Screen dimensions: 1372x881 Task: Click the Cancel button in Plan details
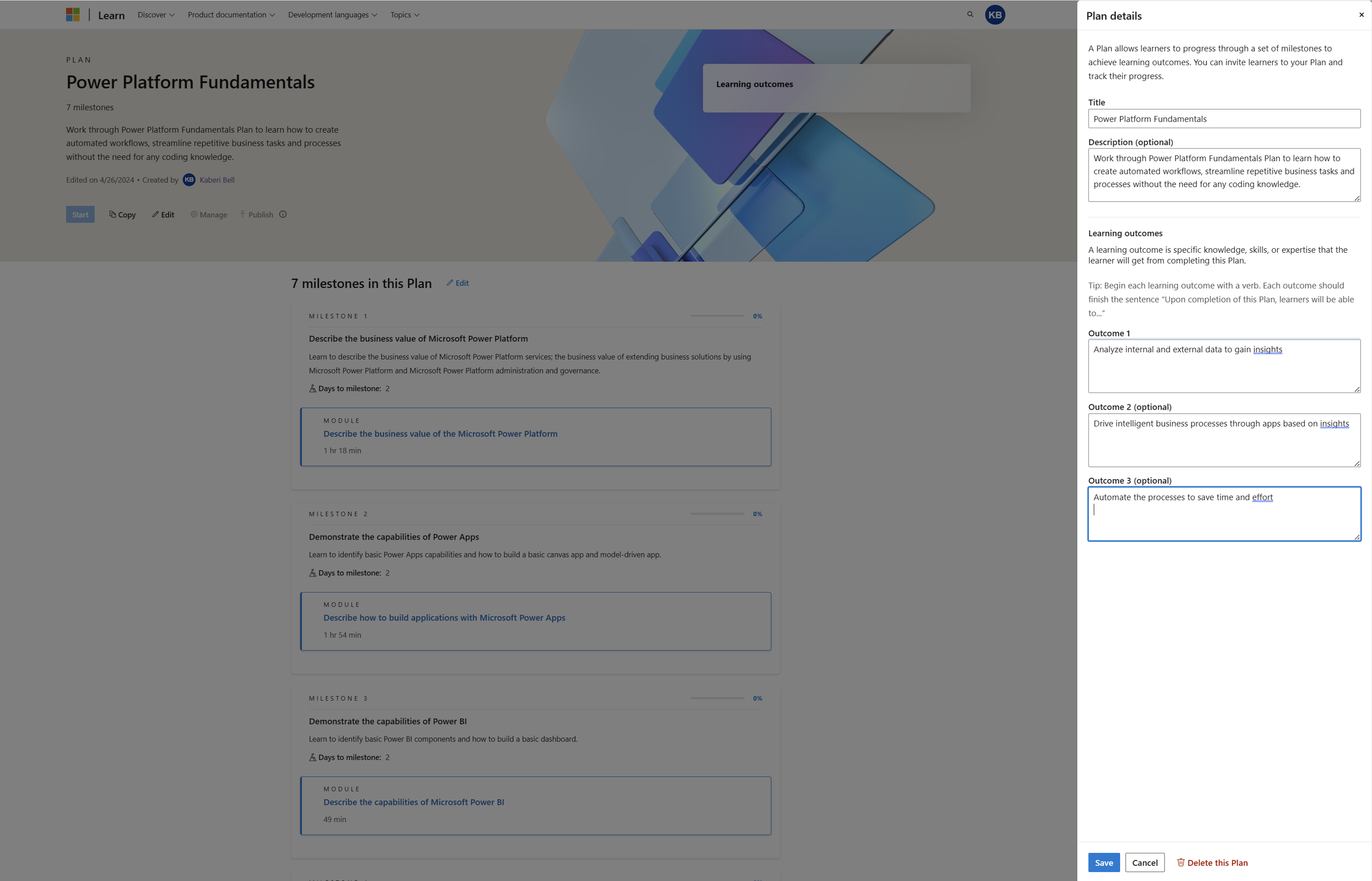point(1145,862)
